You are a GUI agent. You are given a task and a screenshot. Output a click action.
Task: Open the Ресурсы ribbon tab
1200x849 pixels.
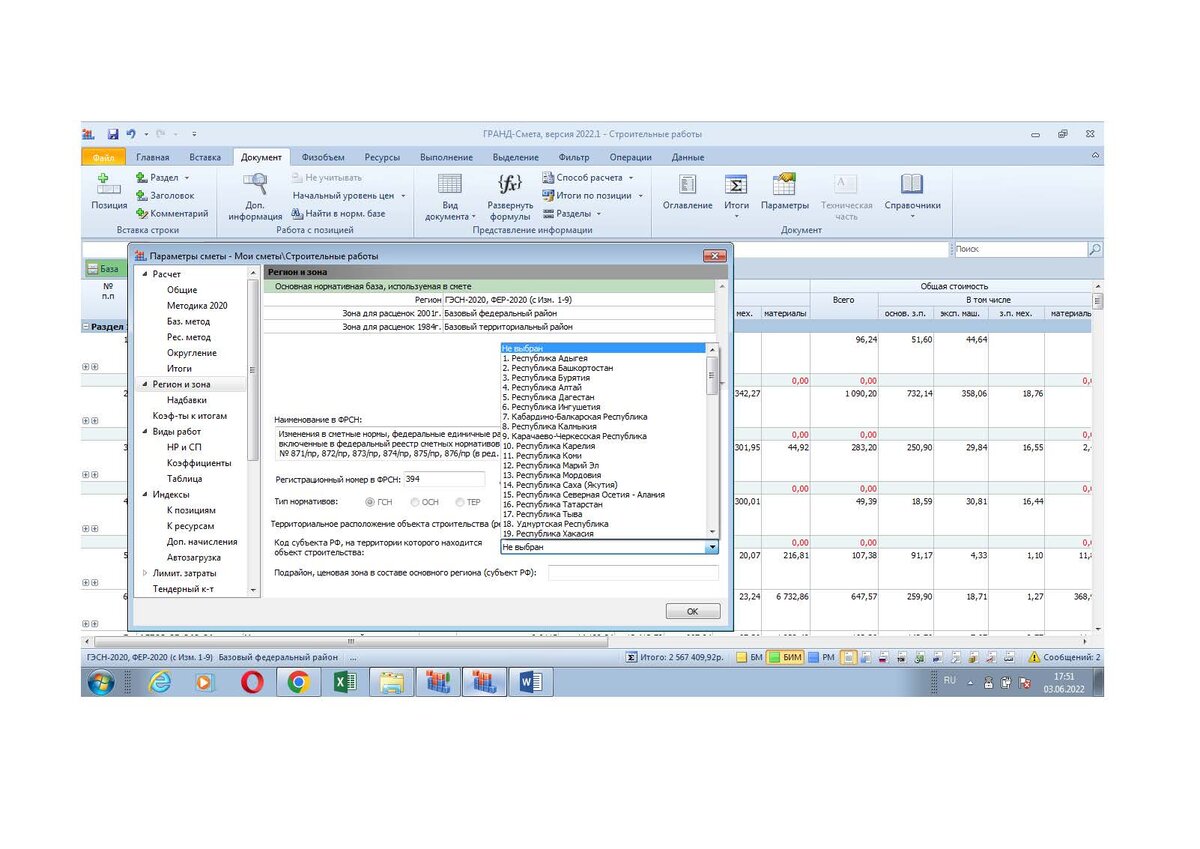382,157
